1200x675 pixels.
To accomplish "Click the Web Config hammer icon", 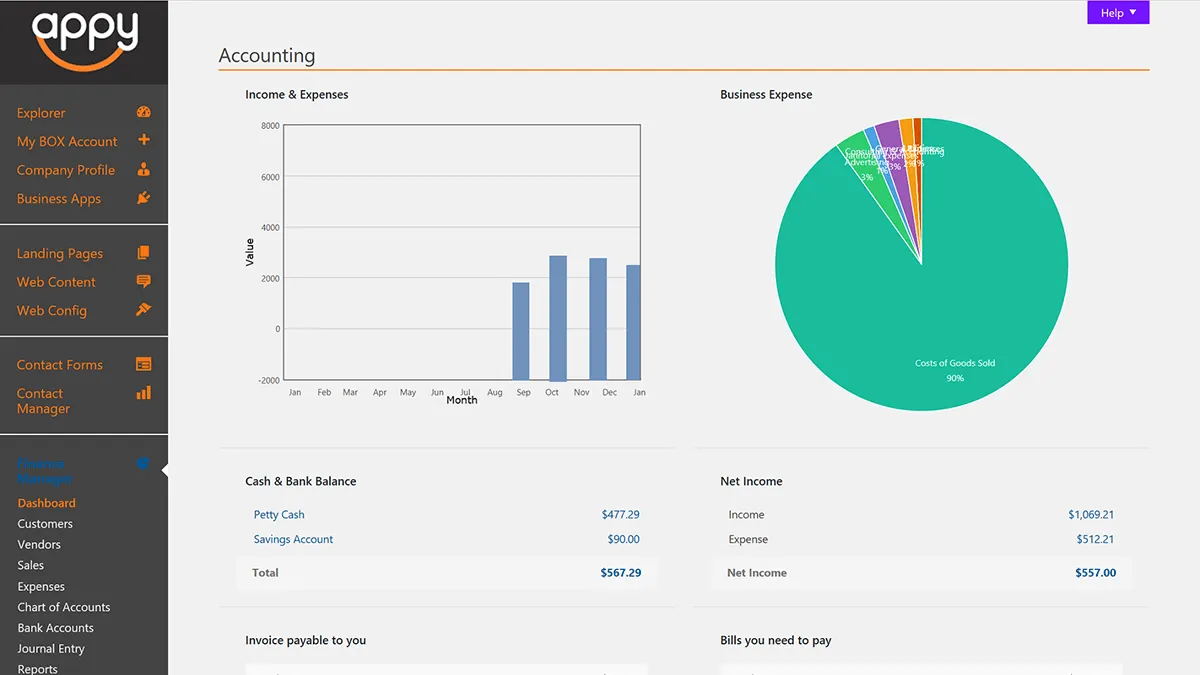I will pyautogui.click(x=143, y=310).
